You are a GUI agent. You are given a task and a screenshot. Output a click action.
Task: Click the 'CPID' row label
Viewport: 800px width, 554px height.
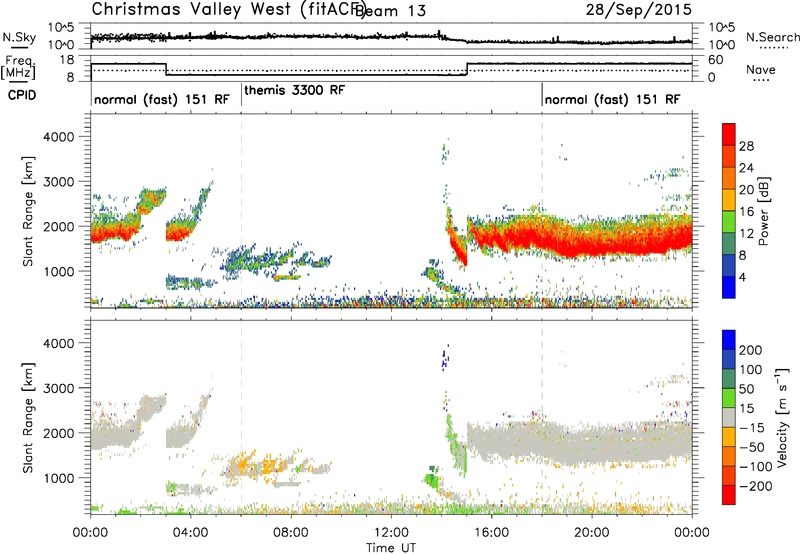22,95
